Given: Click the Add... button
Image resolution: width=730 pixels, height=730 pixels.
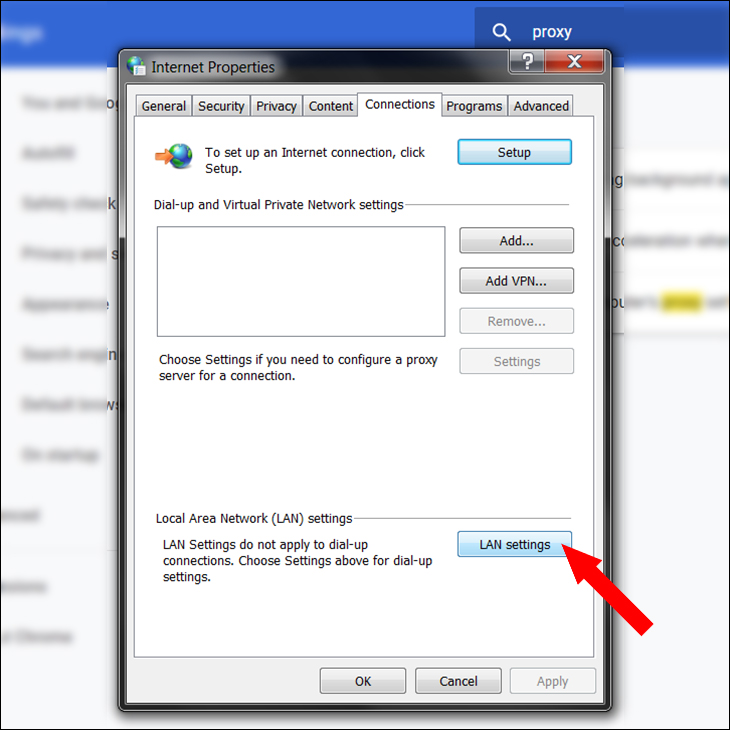Looking at the screenshot, I should (x=516, y=241).
